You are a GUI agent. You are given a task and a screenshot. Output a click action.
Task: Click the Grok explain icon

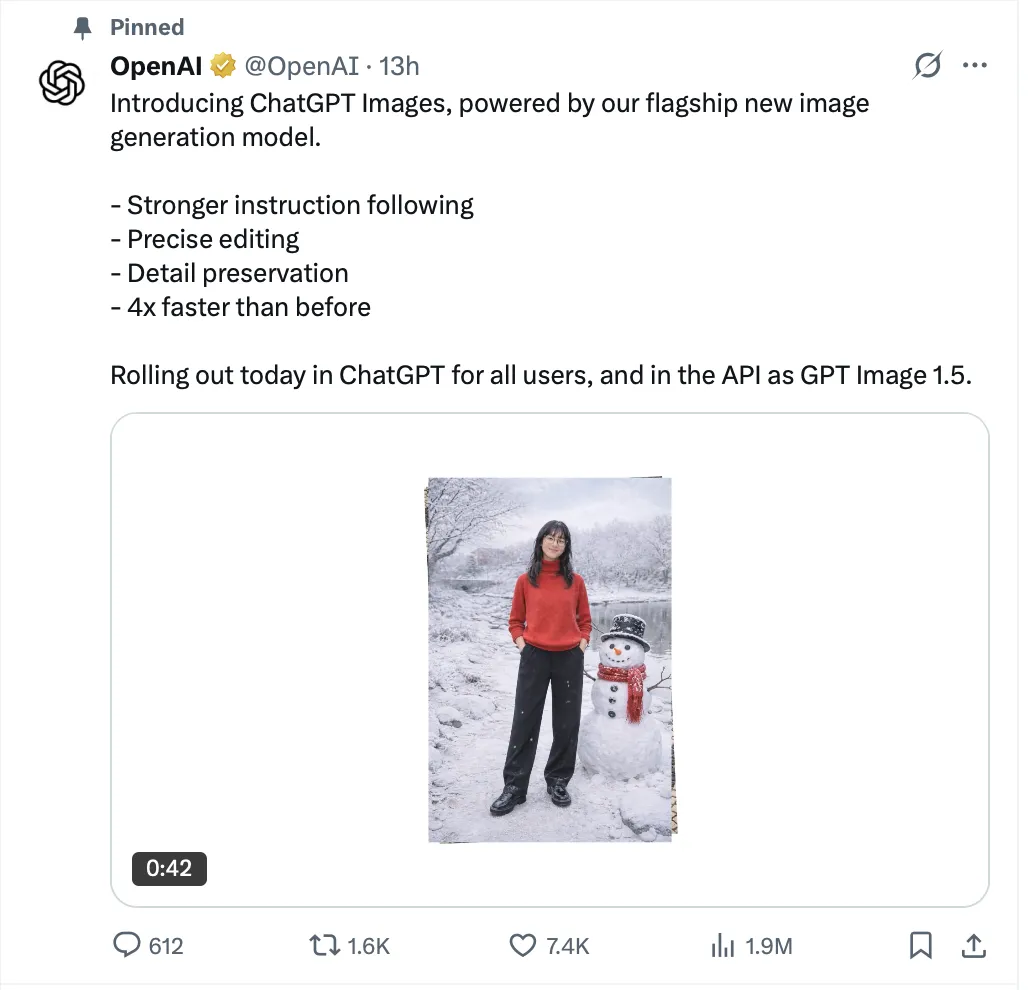pyautogui.click(x=927, y=65)
